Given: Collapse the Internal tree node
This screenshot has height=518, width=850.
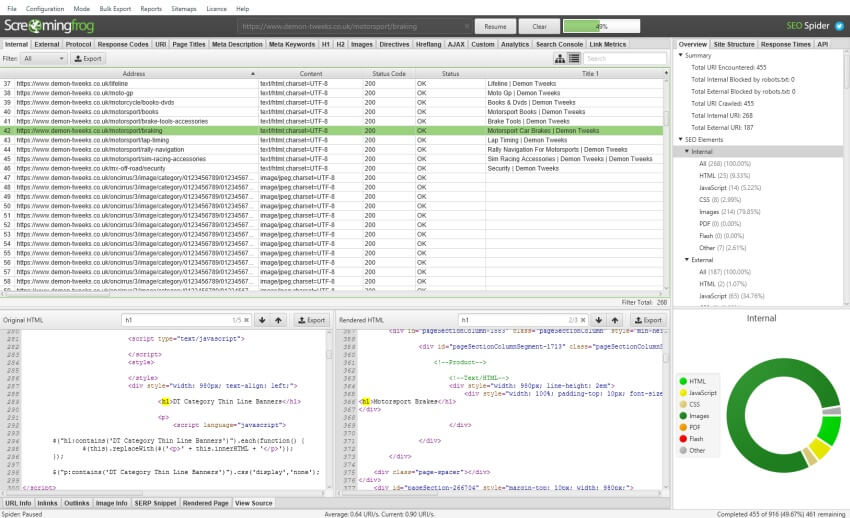Looking at the screenshot, I should tap(687, 152).
